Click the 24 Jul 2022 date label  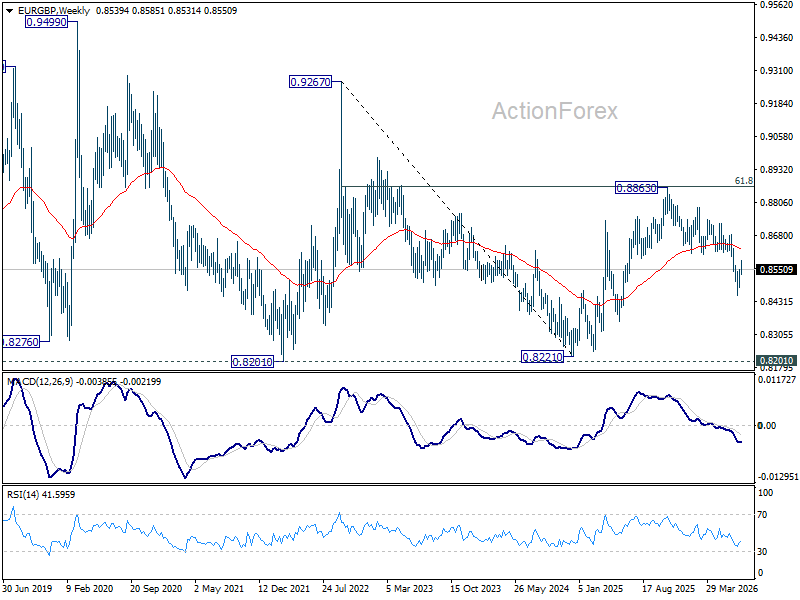[345, 588]
